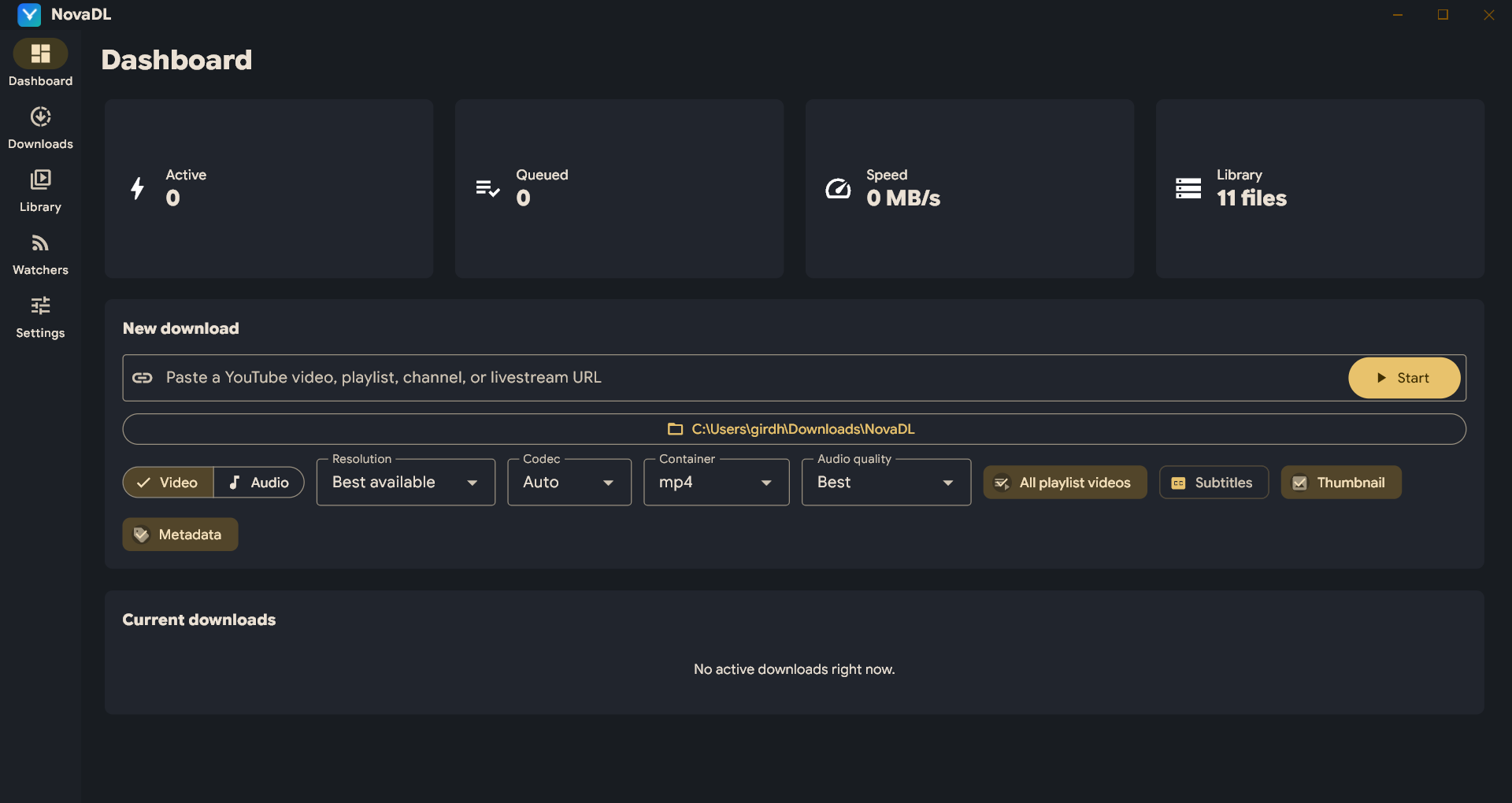Open the Settings sliders icon
1512x803 pixels.
coord(40,305)
